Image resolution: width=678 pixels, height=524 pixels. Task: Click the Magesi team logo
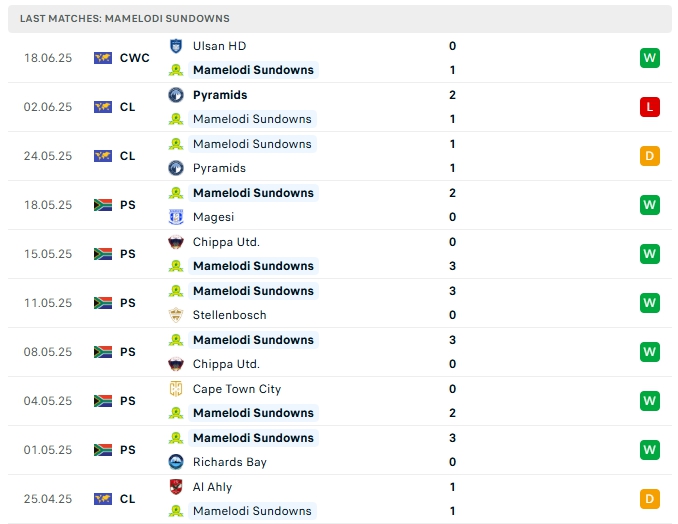(176, 217)
